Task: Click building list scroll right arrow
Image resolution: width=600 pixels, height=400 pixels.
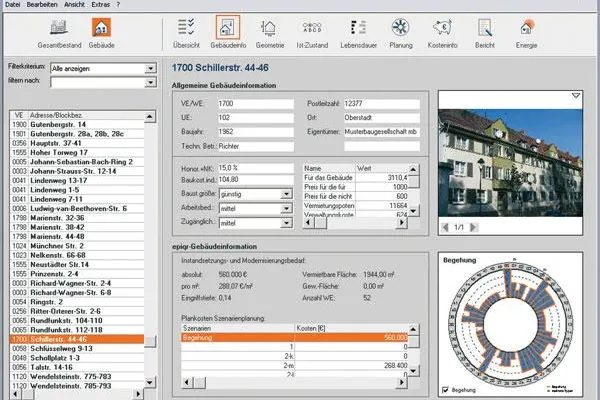Action: (x=138, y=393)
